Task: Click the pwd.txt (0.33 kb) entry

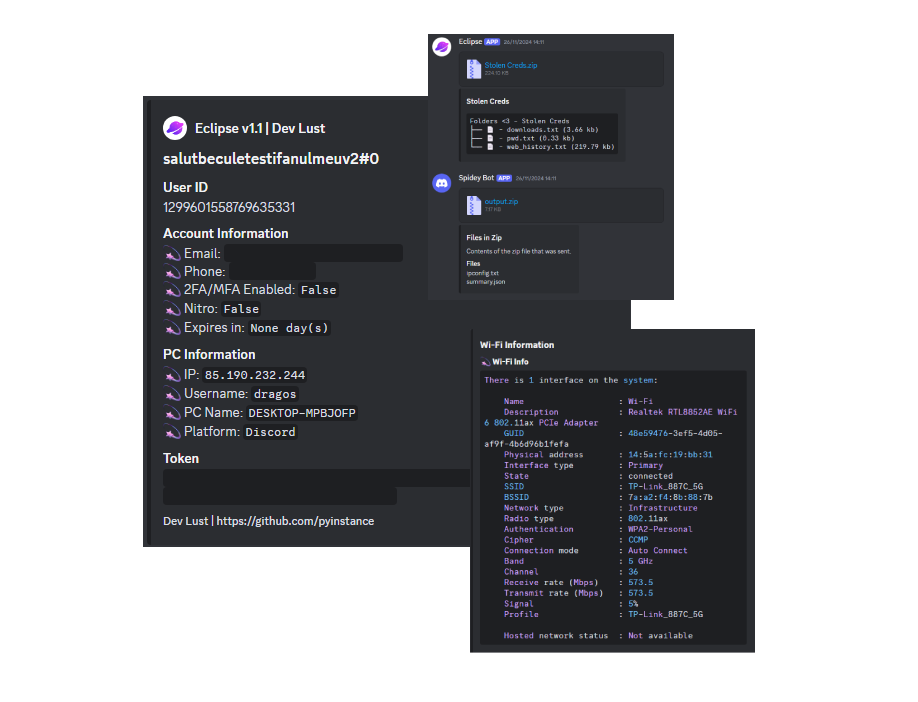Action: tap(540, 138)
